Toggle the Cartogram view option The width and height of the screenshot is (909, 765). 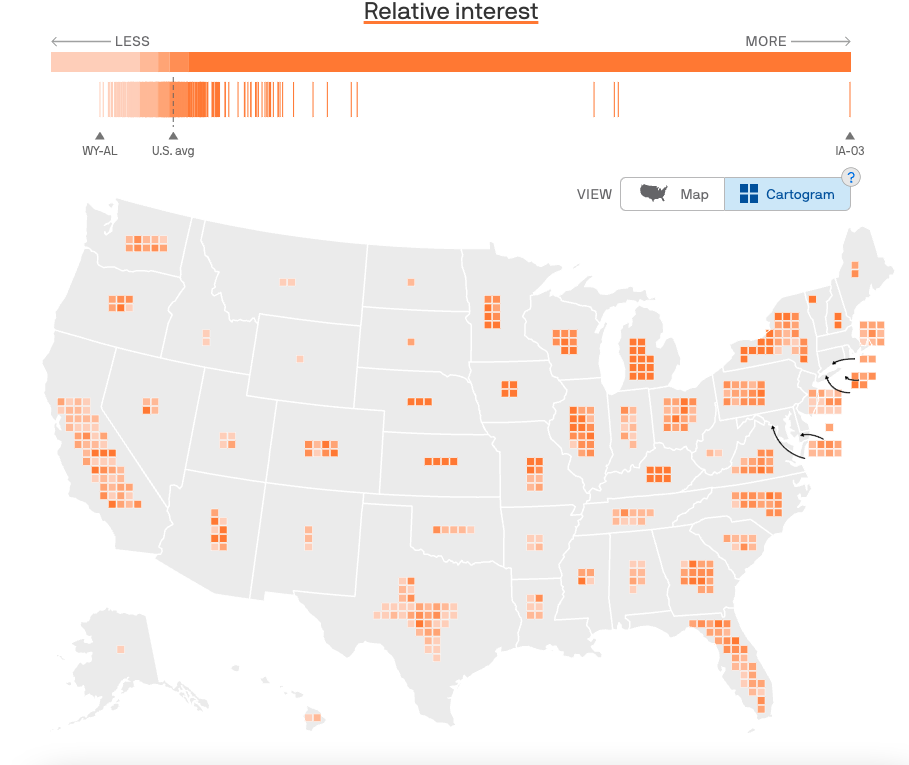pos(787,194)
